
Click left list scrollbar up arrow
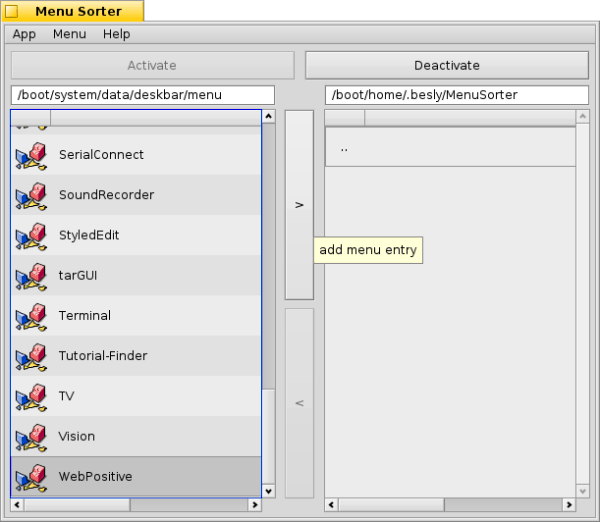pos(268,117)
